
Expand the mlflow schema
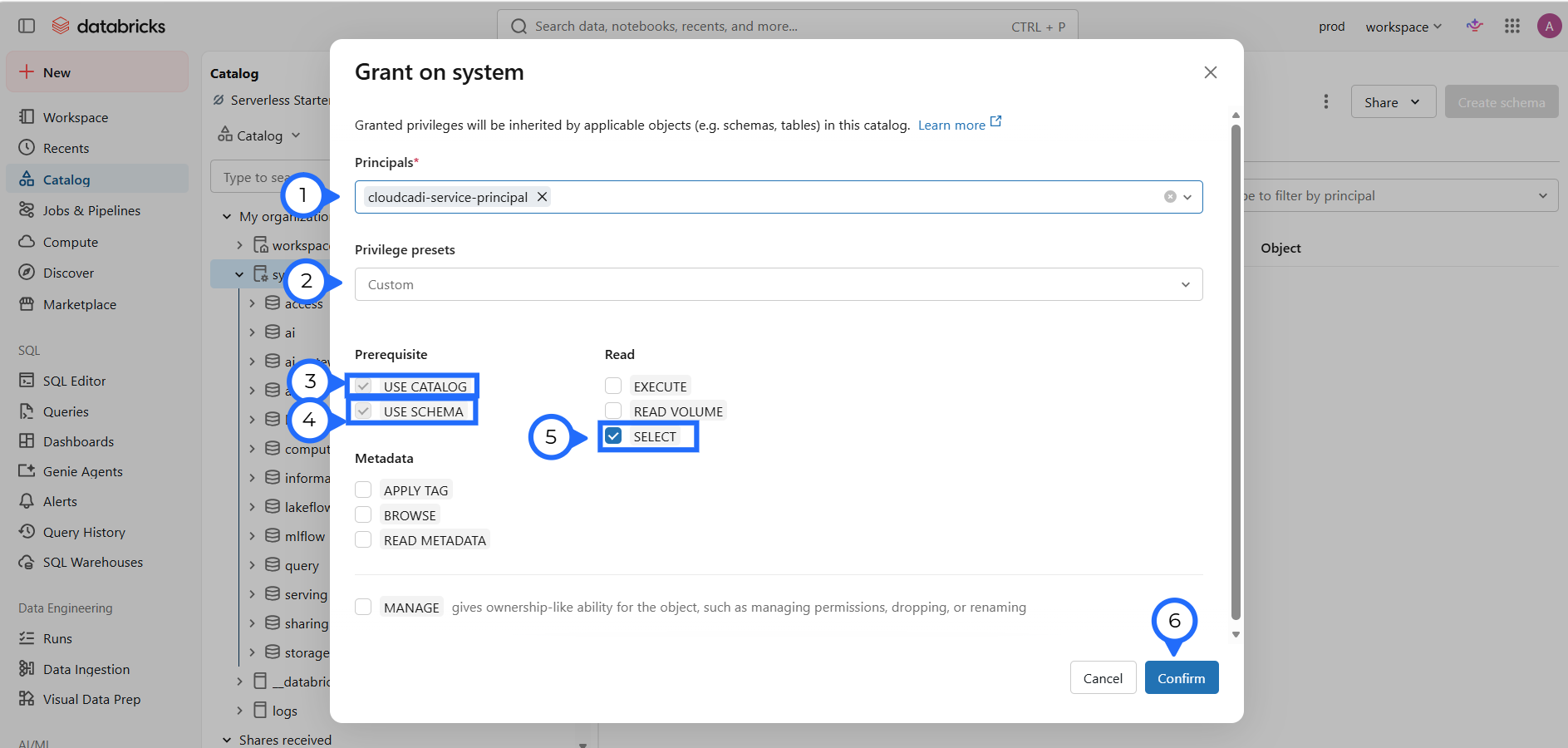252,536
